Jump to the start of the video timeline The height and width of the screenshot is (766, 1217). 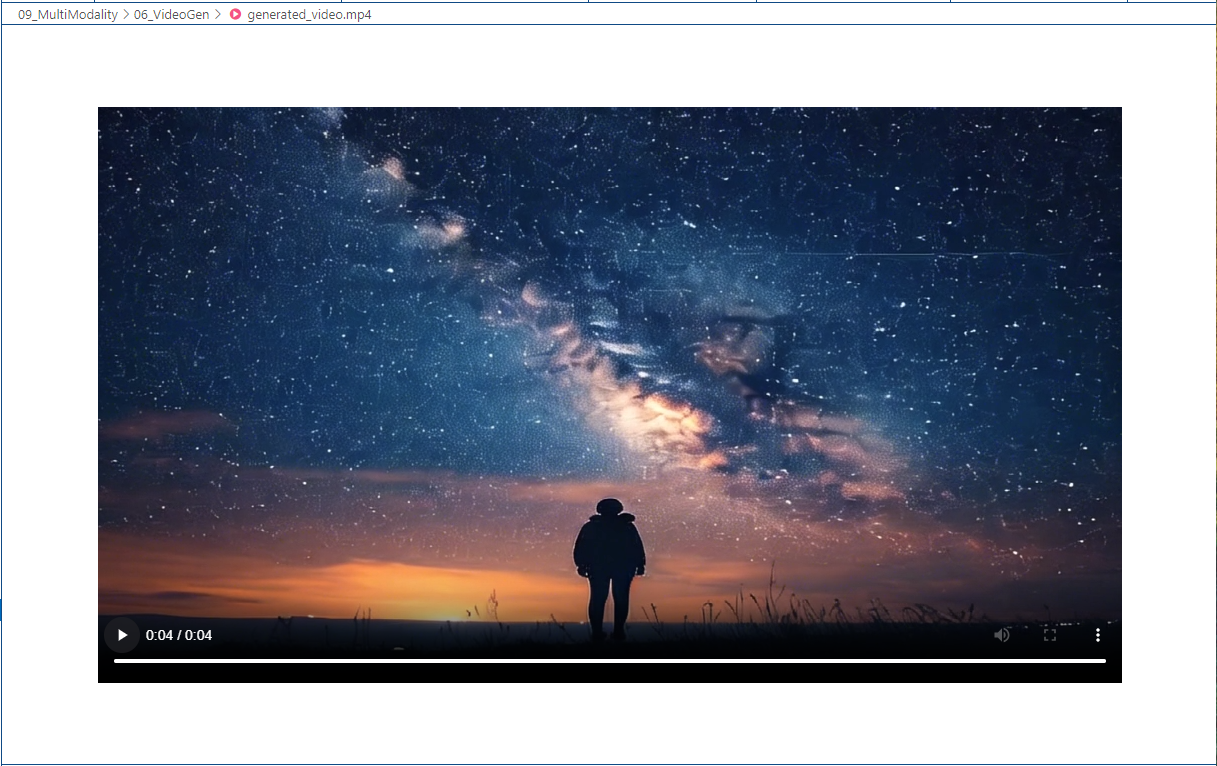(115, 660)
